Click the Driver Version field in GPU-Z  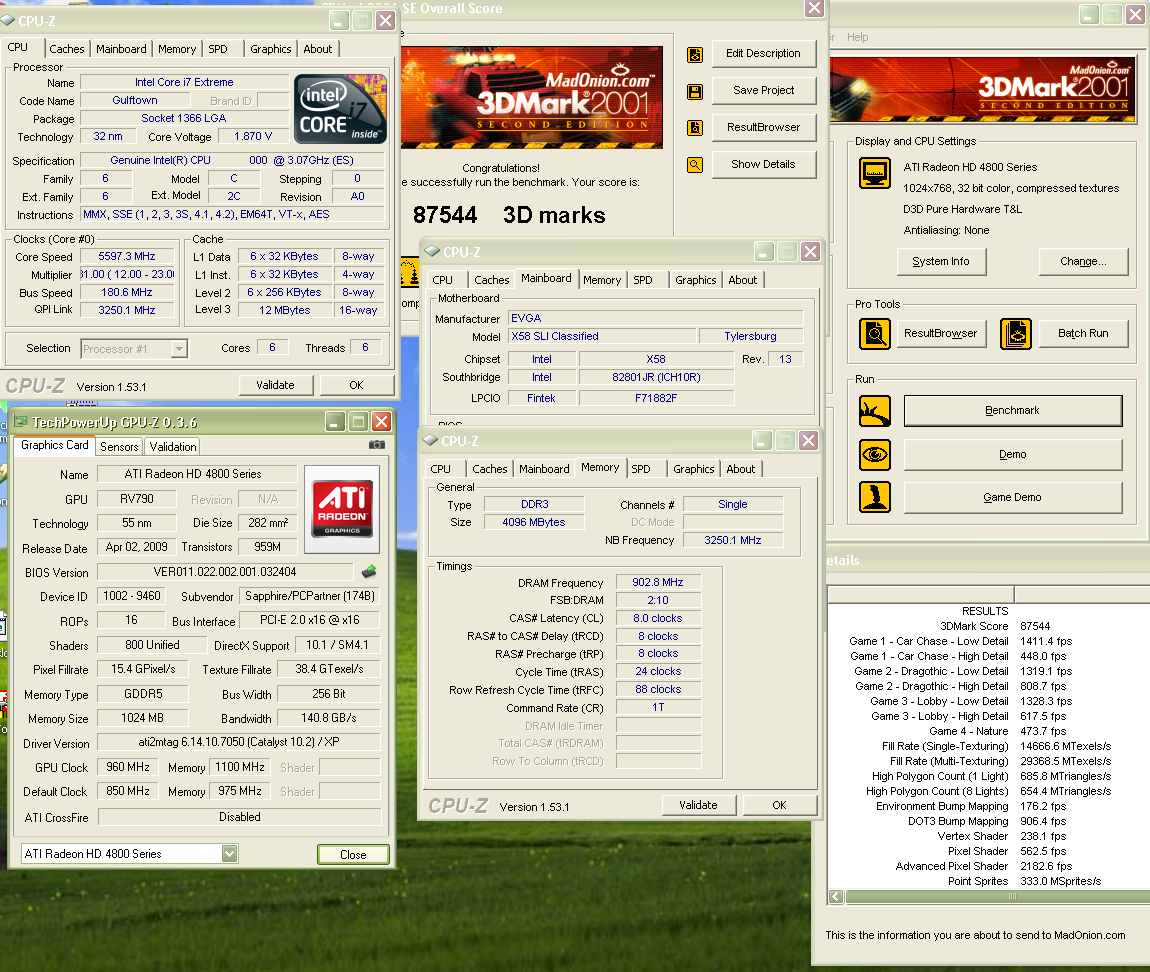[x=239, y=742]
